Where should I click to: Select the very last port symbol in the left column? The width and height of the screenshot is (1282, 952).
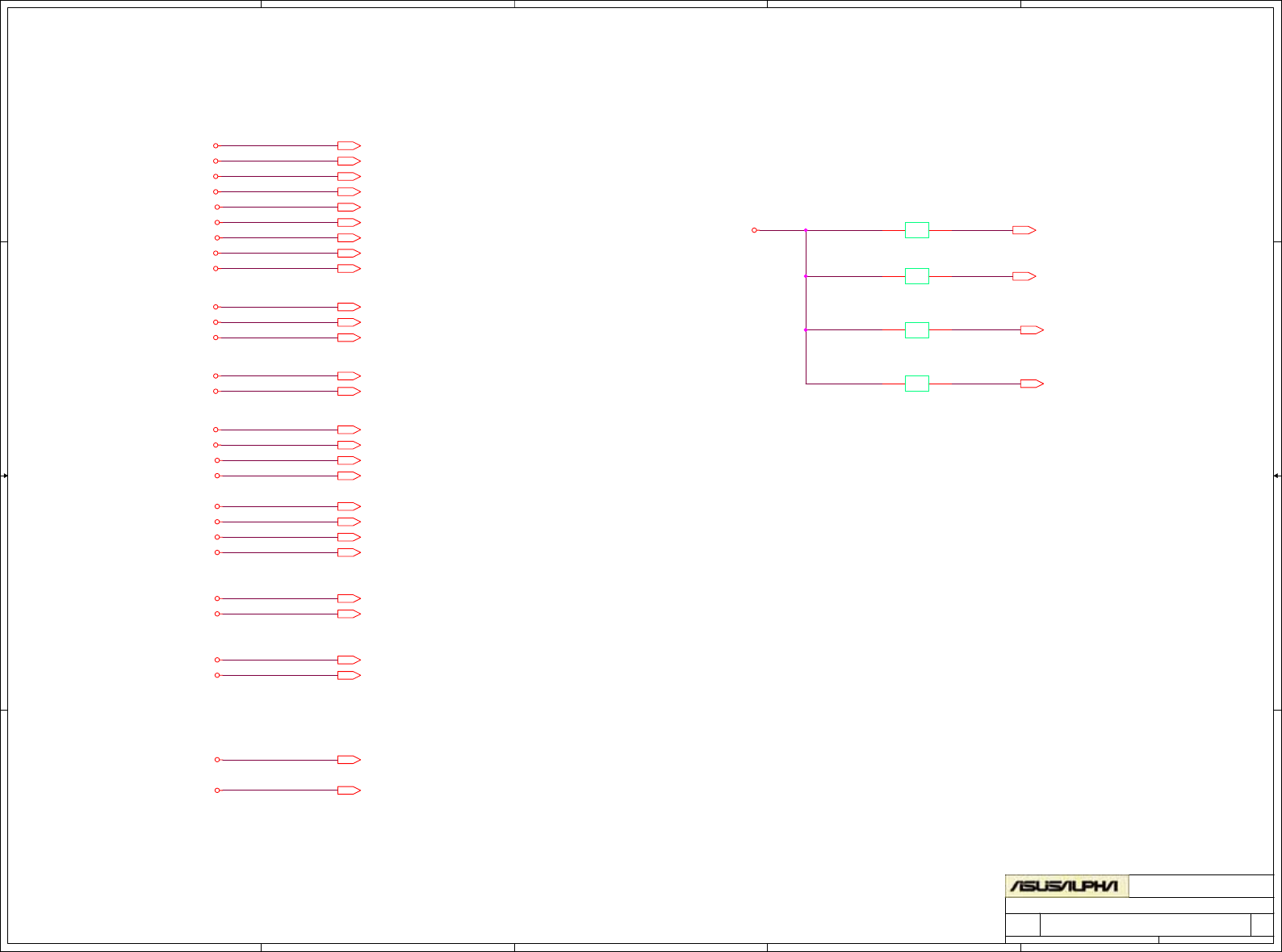tap(349, 791)
